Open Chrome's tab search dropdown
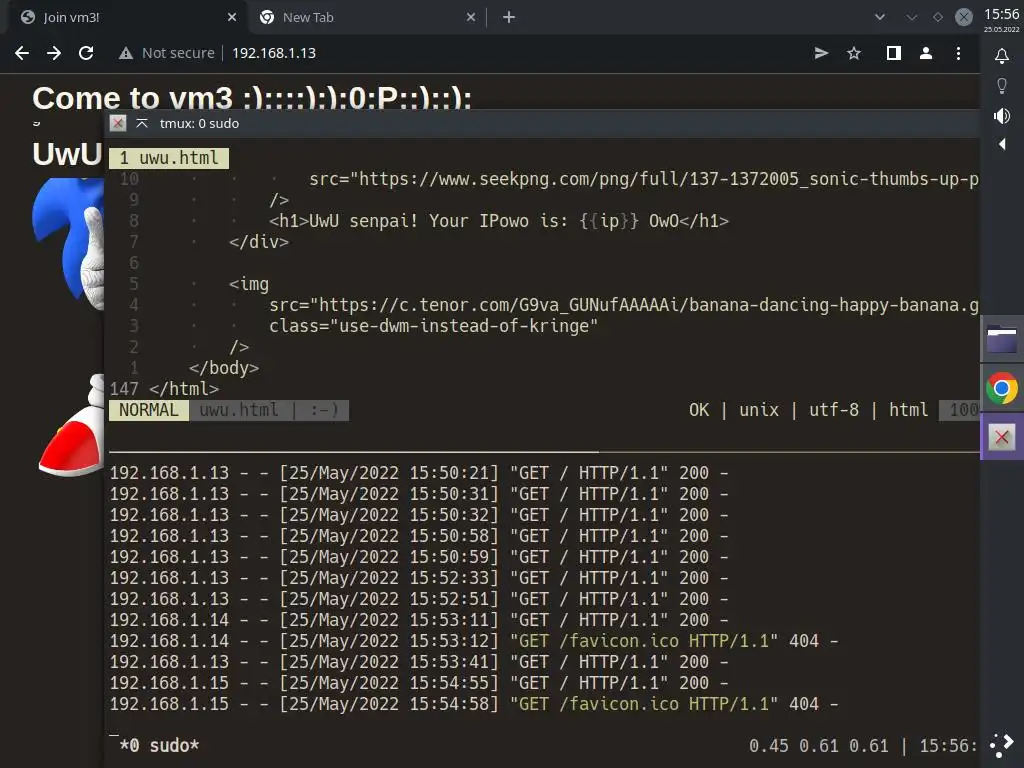Image resolution: width=1024 pixels, height=768 pixels. point(880,17)
